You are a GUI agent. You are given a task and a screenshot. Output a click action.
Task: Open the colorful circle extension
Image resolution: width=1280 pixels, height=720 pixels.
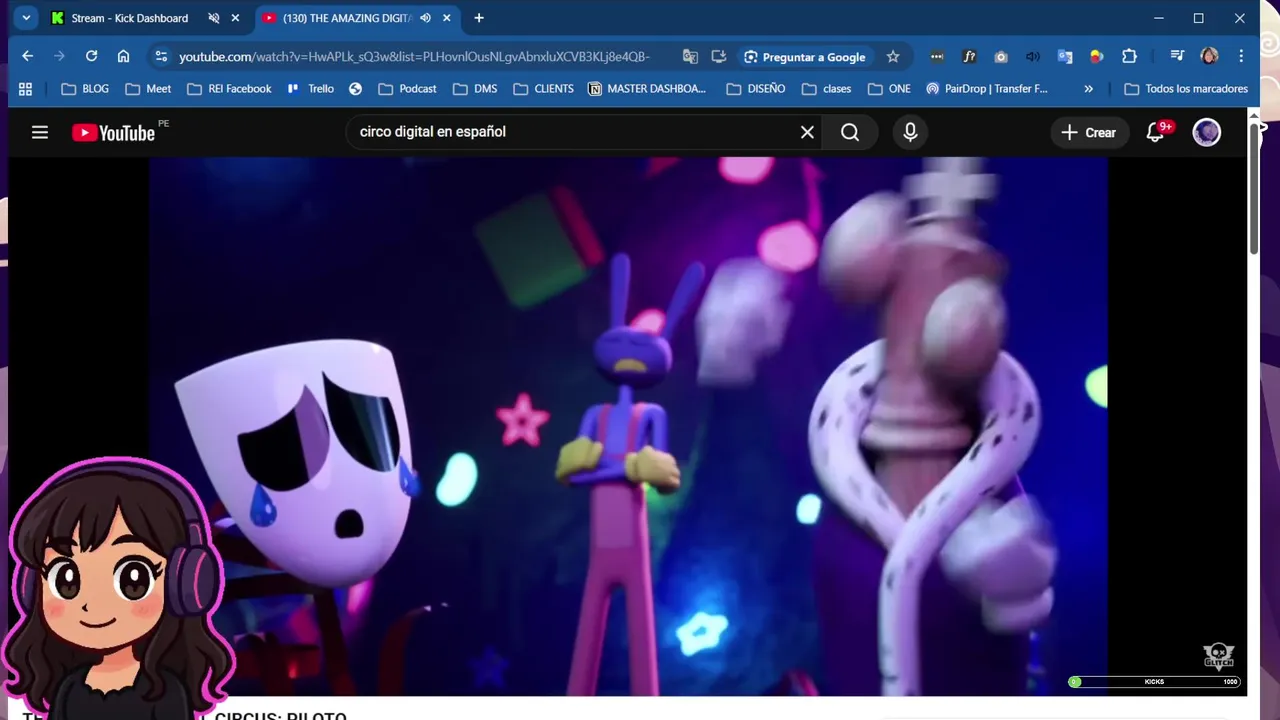tap(1097, 57)
